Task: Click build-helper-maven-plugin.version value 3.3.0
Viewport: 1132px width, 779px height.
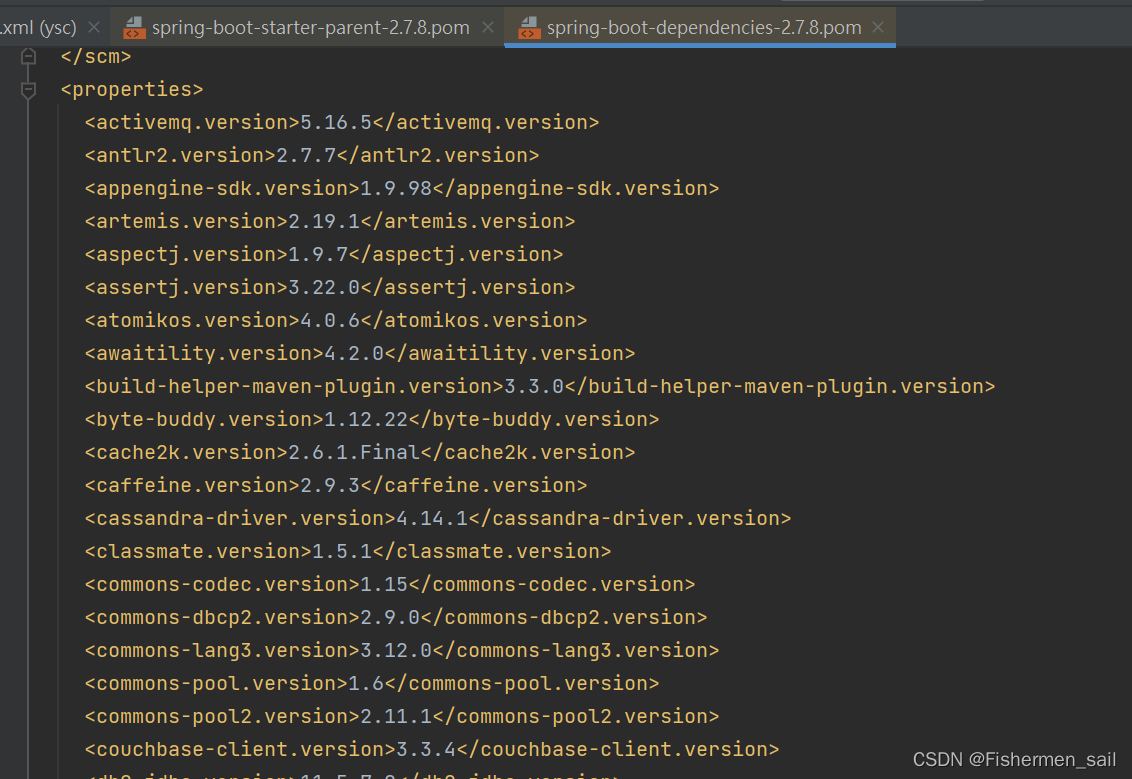Action: (x=534, y=386)
